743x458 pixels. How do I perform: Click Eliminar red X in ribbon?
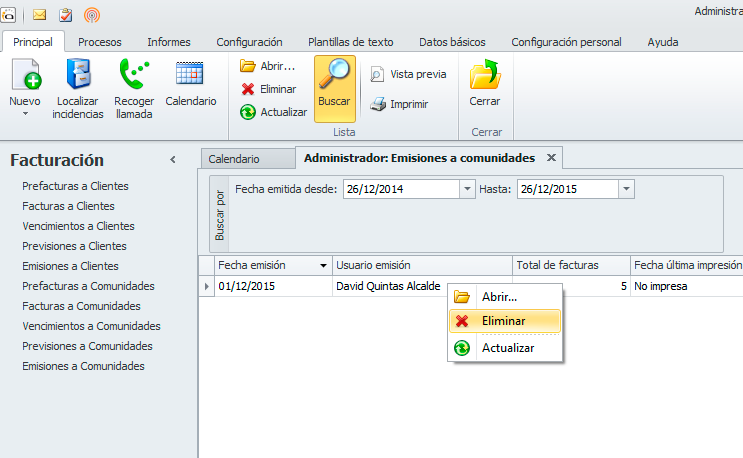247,89
